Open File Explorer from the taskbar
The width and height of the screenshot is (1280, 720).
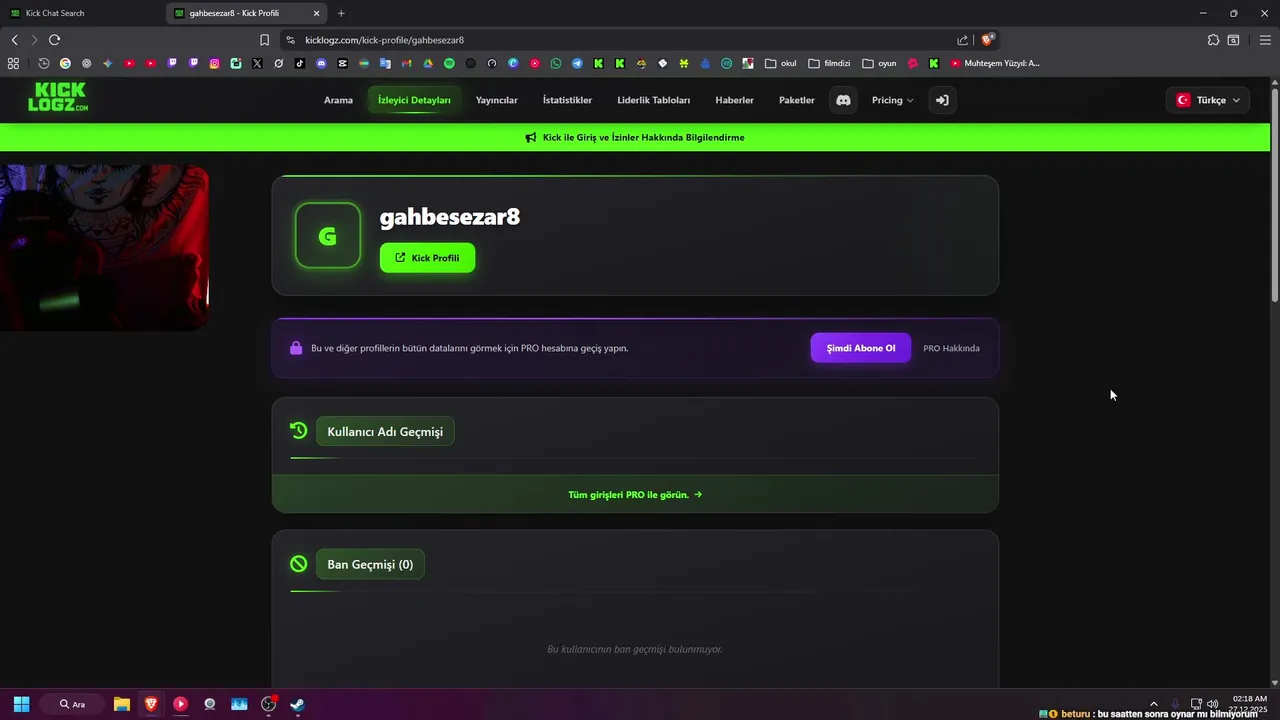coord(121,704)
